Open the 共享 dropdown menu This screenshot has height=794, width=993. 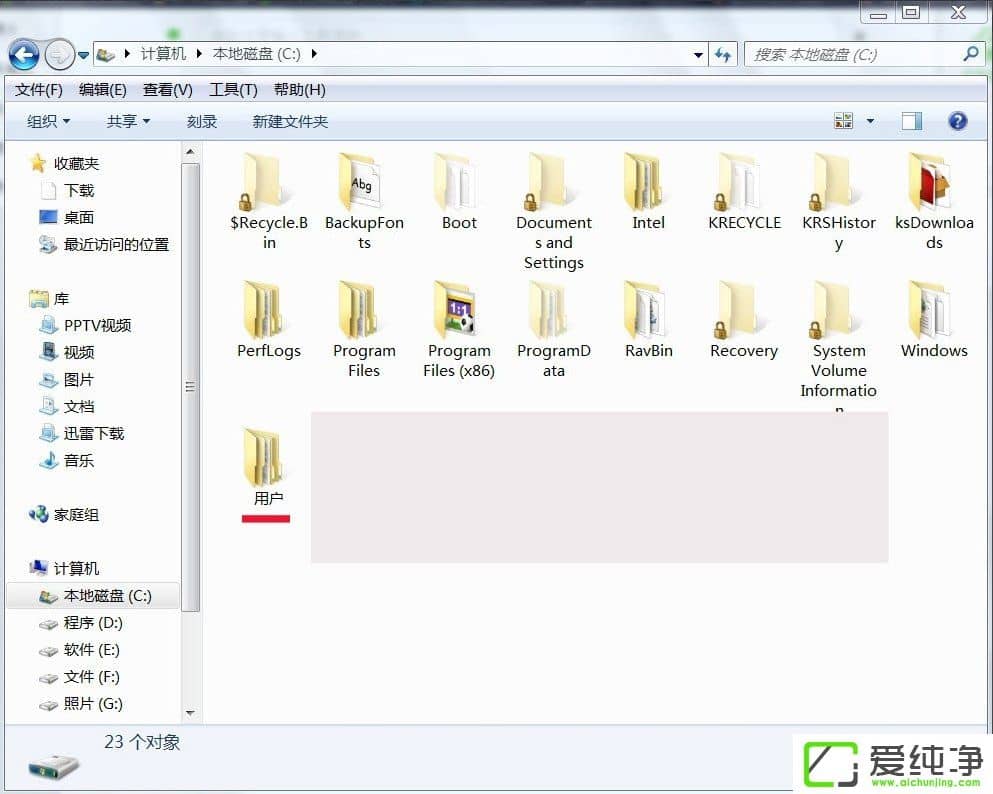[128, 121]
